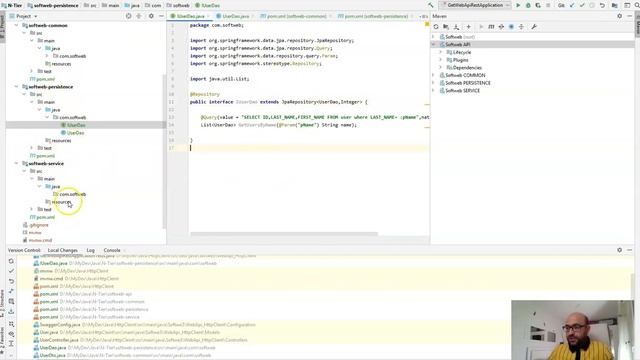
Task: Expand the Softweb (root) Maven node
Action: pos(433,37)
